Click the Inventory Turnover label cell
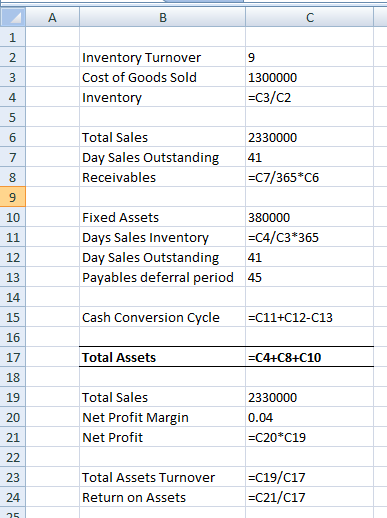 (x=162, y=57)
